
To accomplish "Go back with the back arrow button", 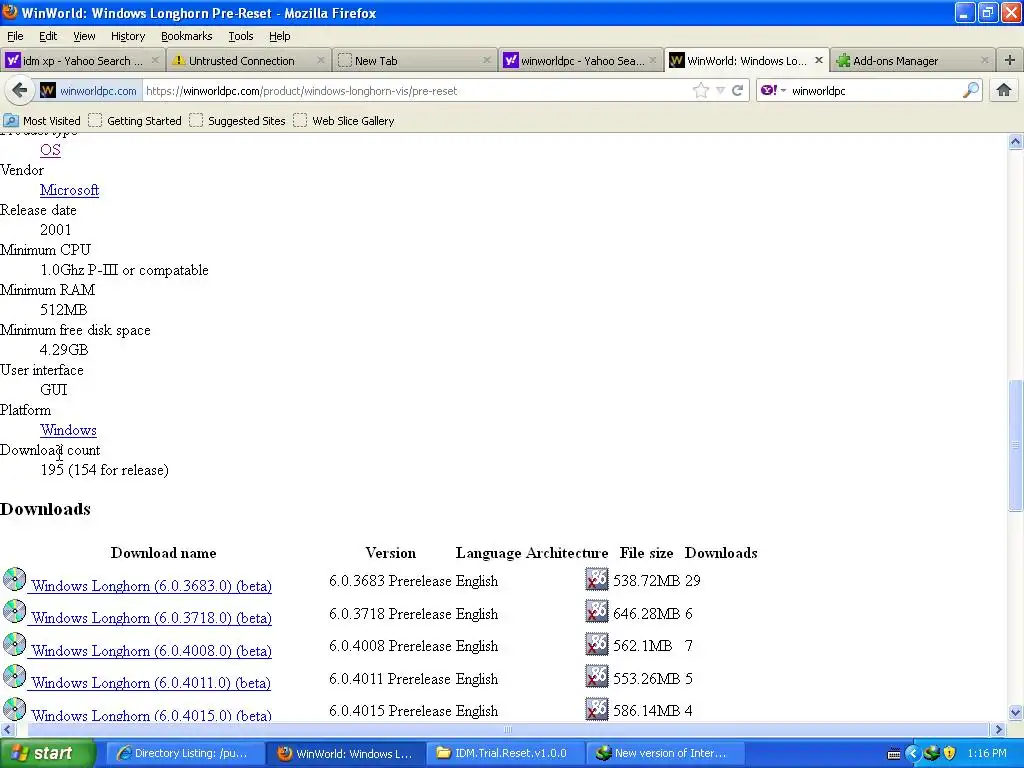I will pyautogui.click(x=19, y=90).
